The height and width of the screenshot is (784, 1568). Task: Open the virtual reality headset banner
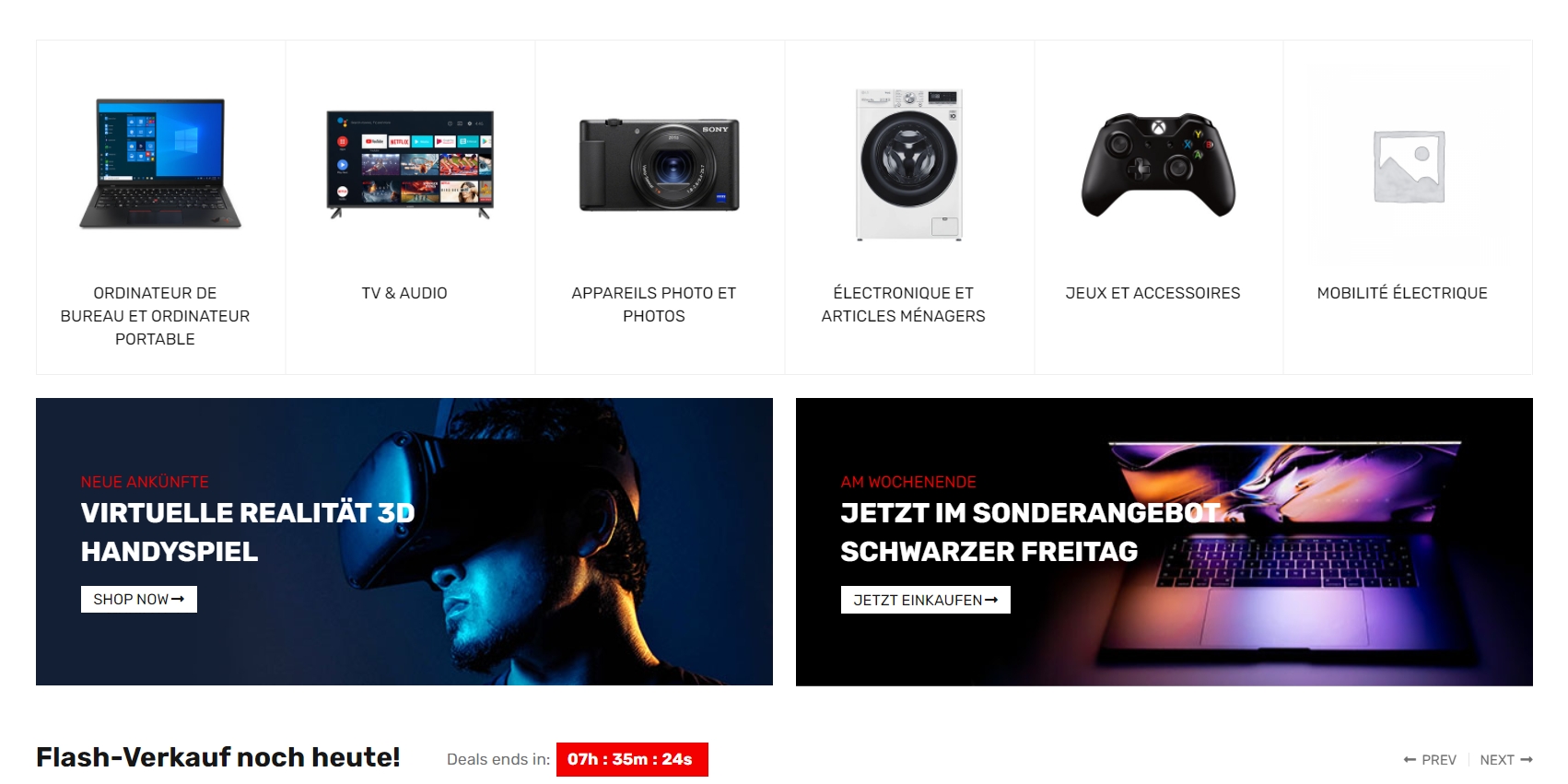404,542
